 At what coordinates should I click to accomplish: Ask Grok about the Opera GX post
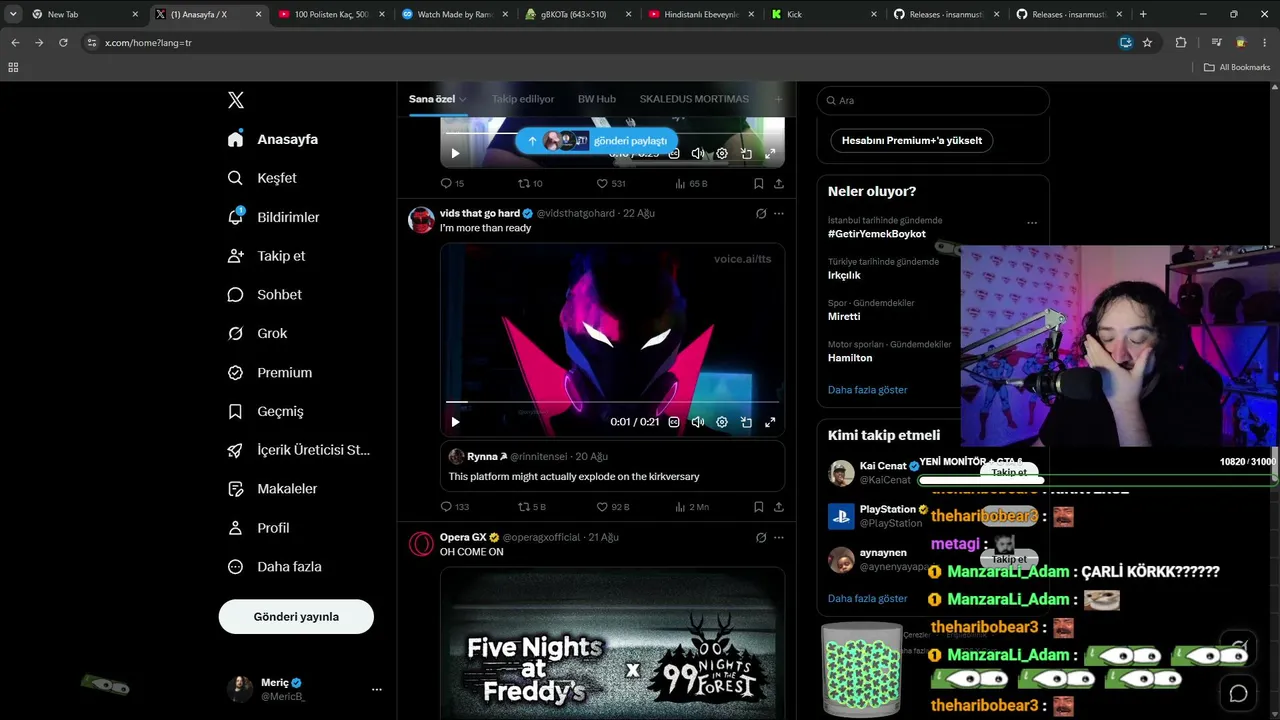coord(761,537)
